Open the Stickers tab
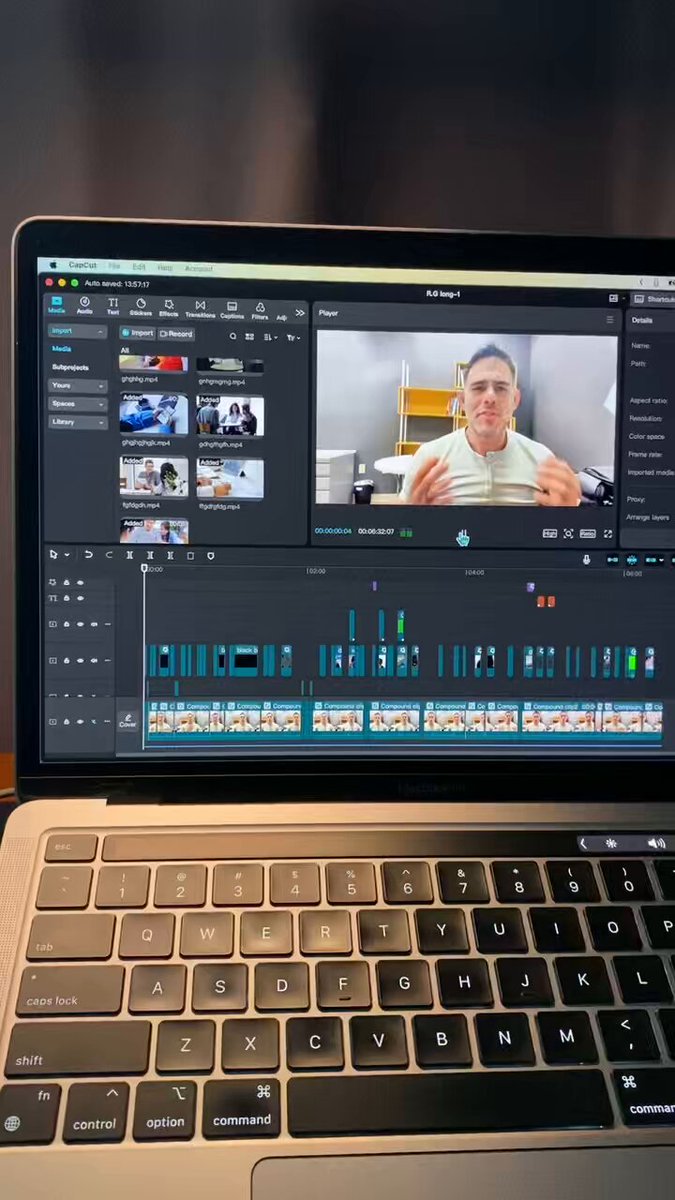The height and width of the screenshot is (1200, 675). [141, 307]
